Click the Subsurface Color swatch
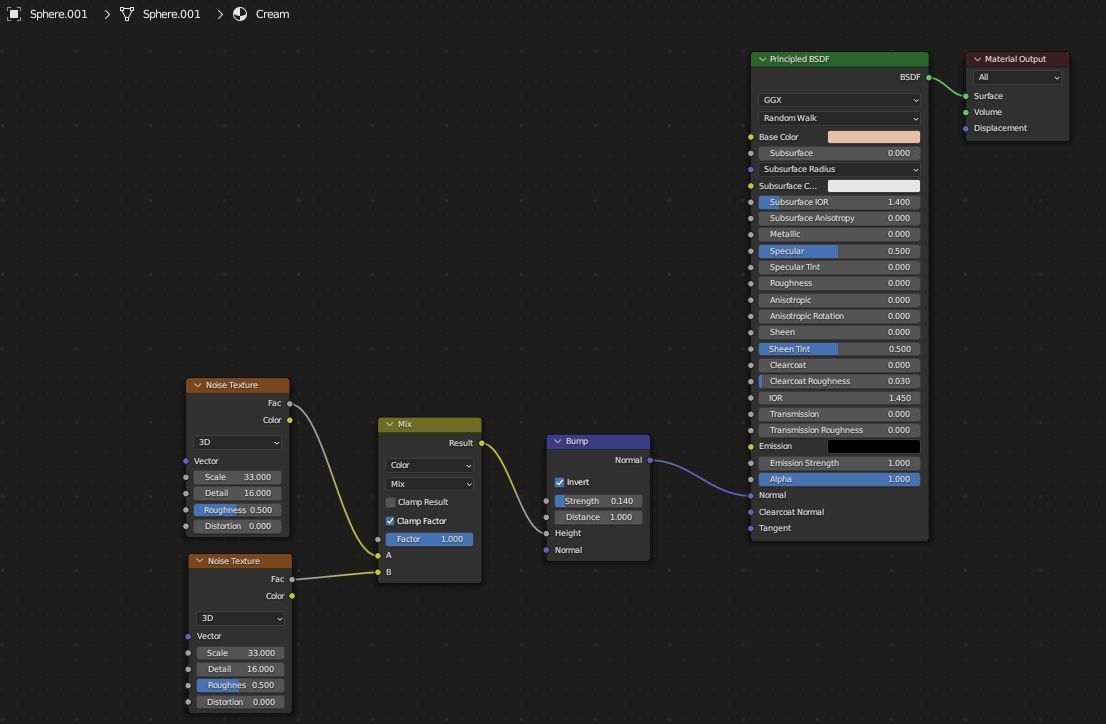Screen dimensions: 1106x724 coord(873,186)
